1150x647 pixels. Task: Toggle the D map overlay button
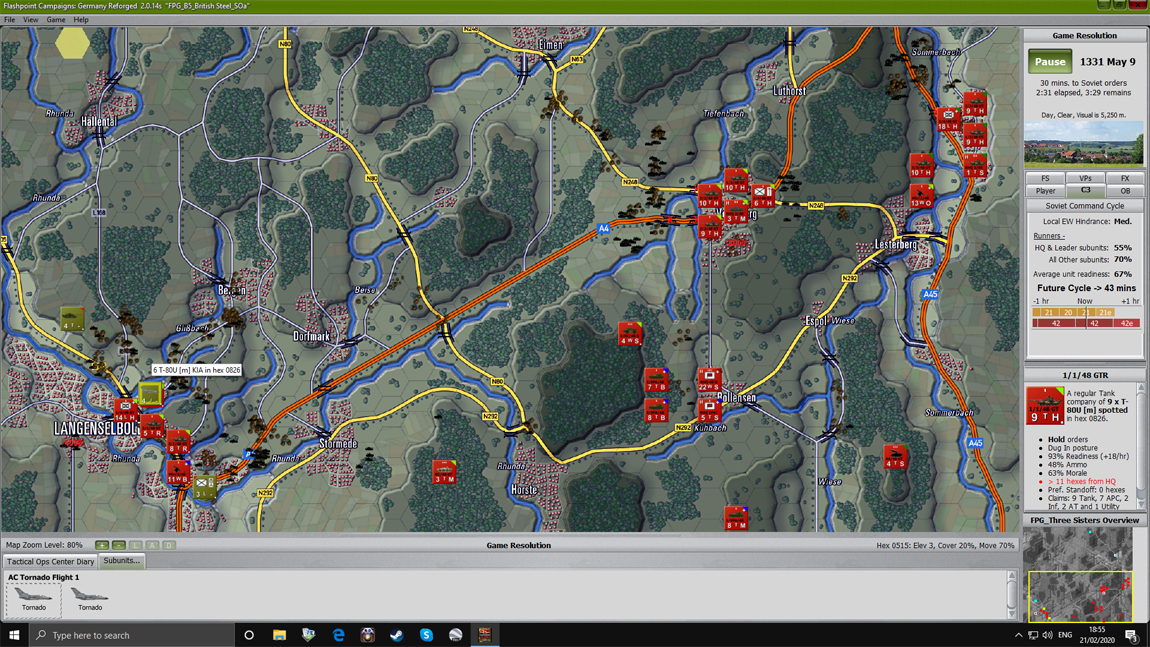point(169,545)
